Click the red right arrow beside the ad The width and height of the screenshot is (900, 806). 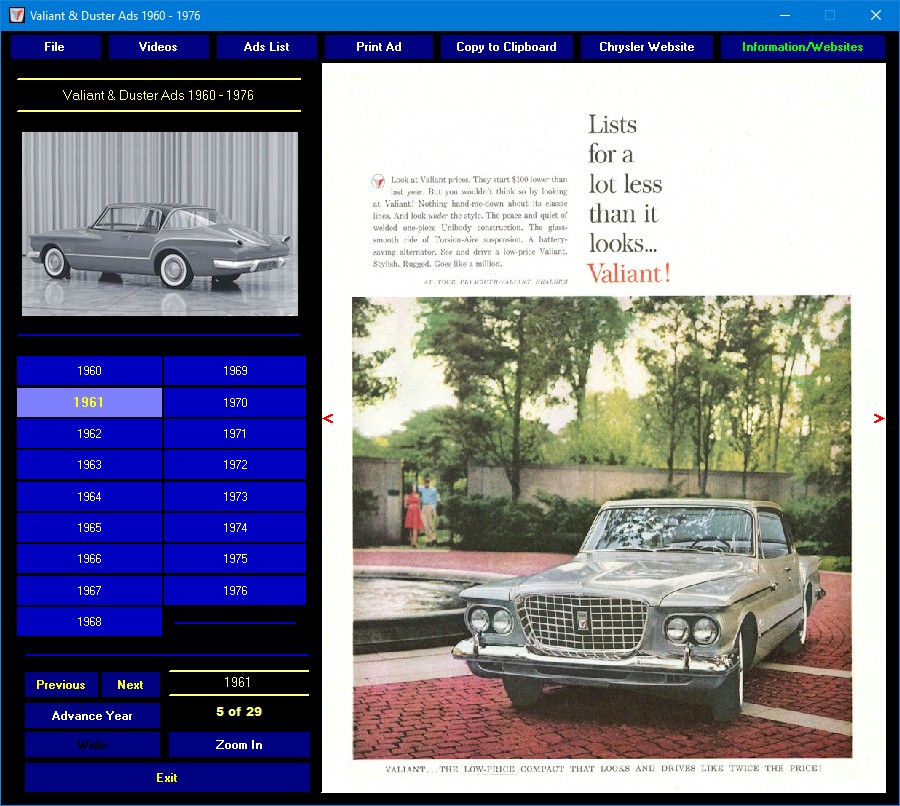879,418
